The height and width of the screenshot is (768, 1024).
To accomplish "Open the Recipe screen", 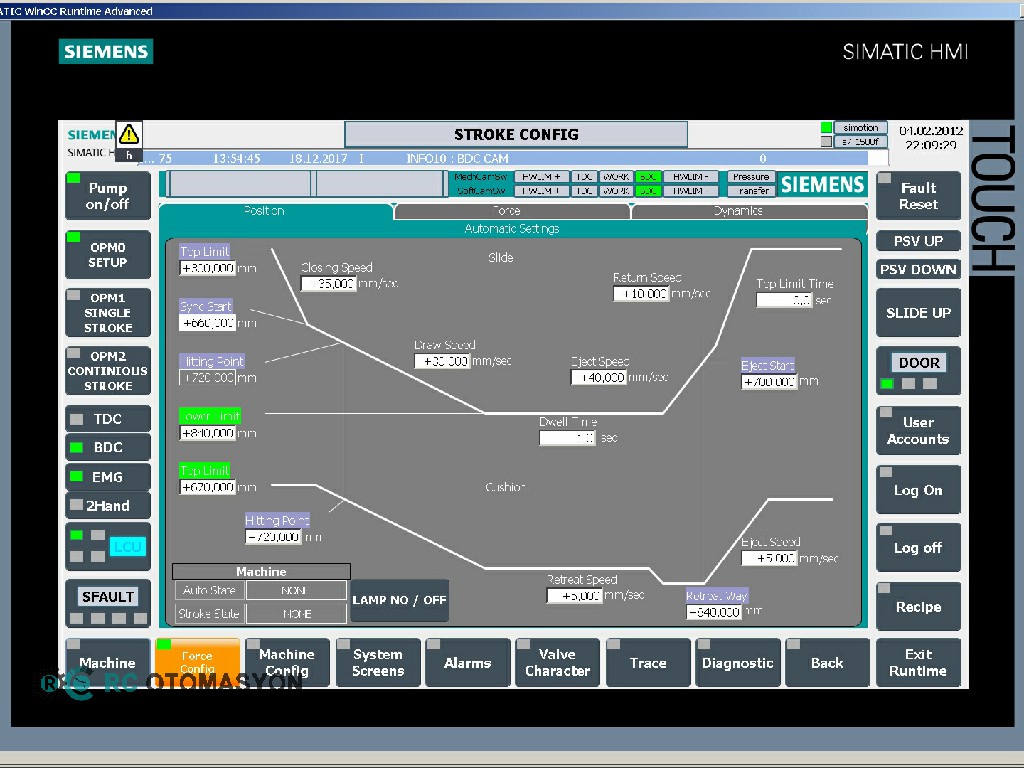I will pos(918,607).
